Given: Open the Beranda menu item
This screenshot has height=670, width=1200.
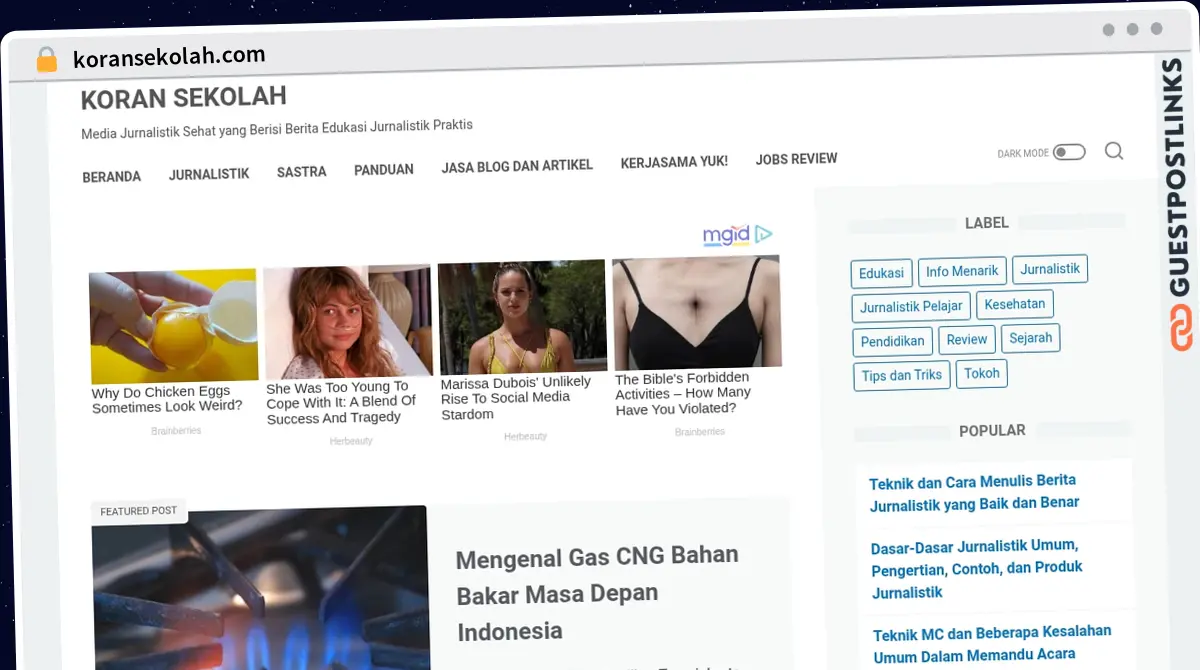Looking at the screenshot, I should click(112, 177).
